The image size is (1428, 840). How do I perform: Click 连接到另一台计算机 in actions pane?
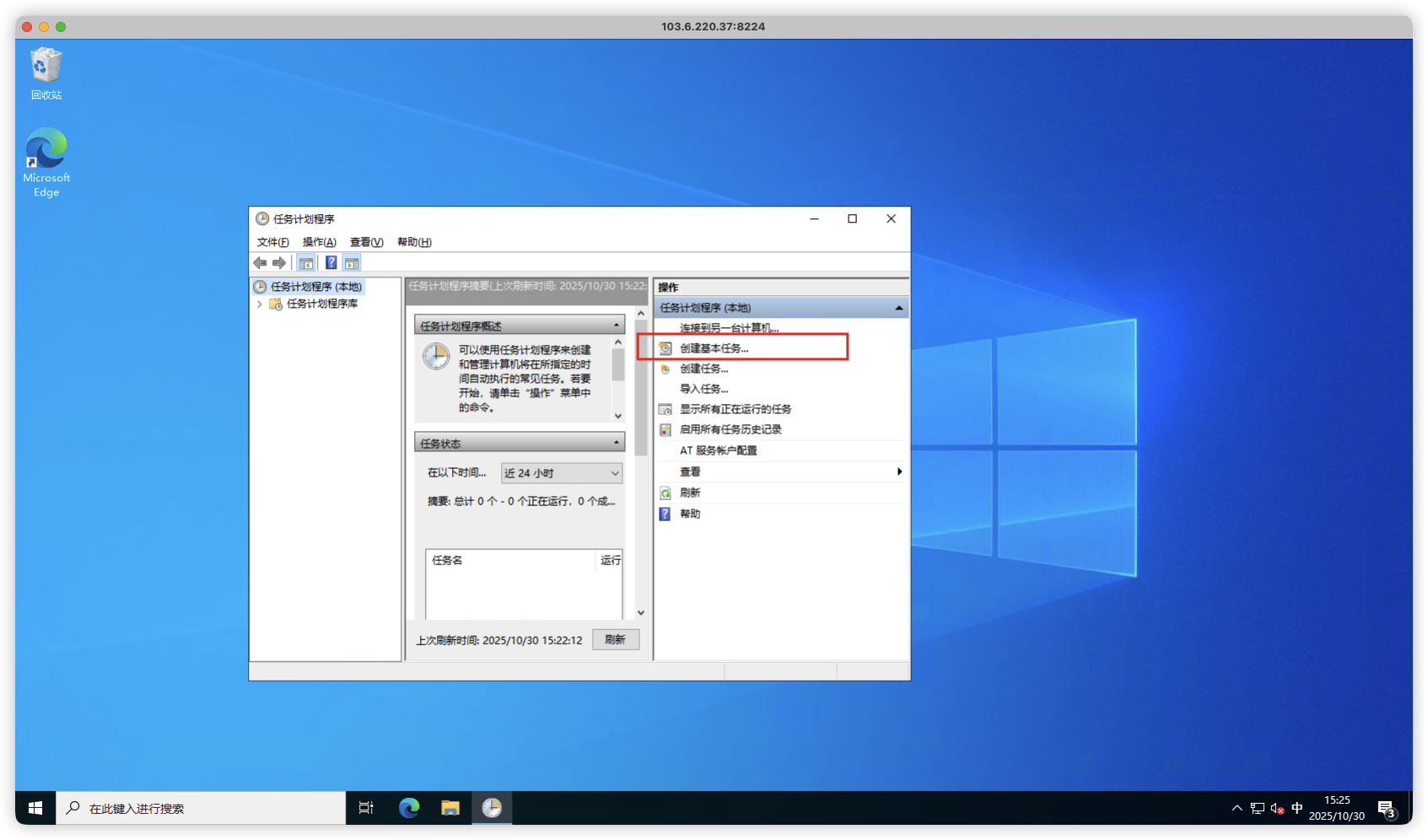(x=729, y=328)
